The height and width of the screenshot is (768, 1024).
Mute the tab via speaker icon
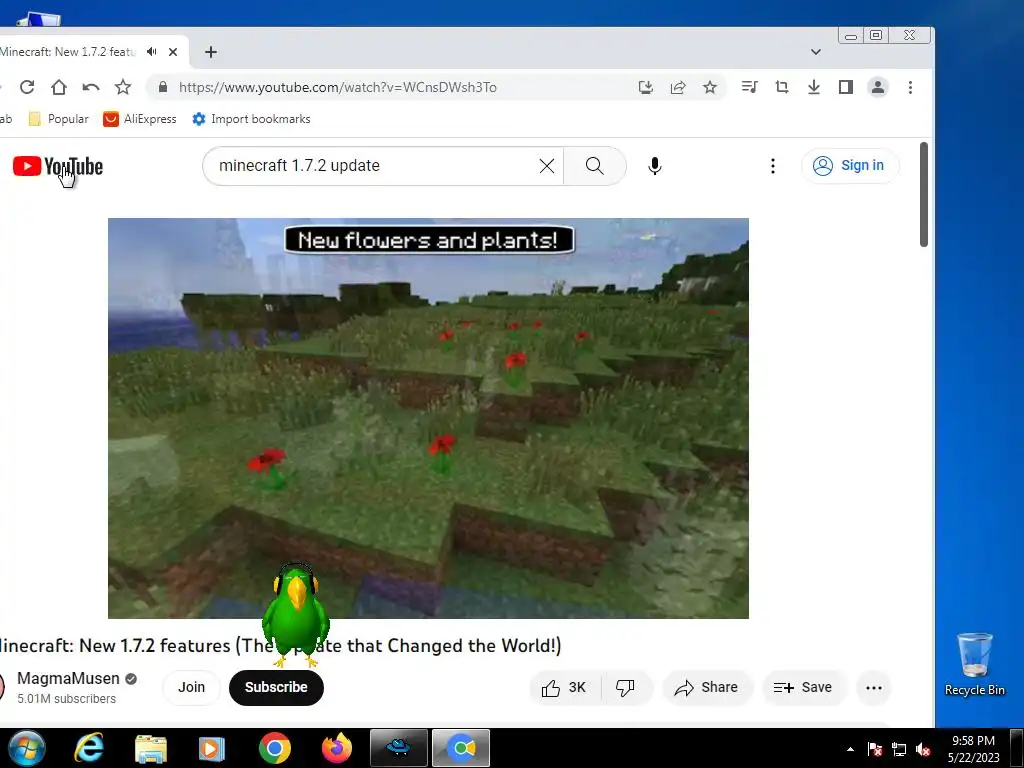coord(152,52)
